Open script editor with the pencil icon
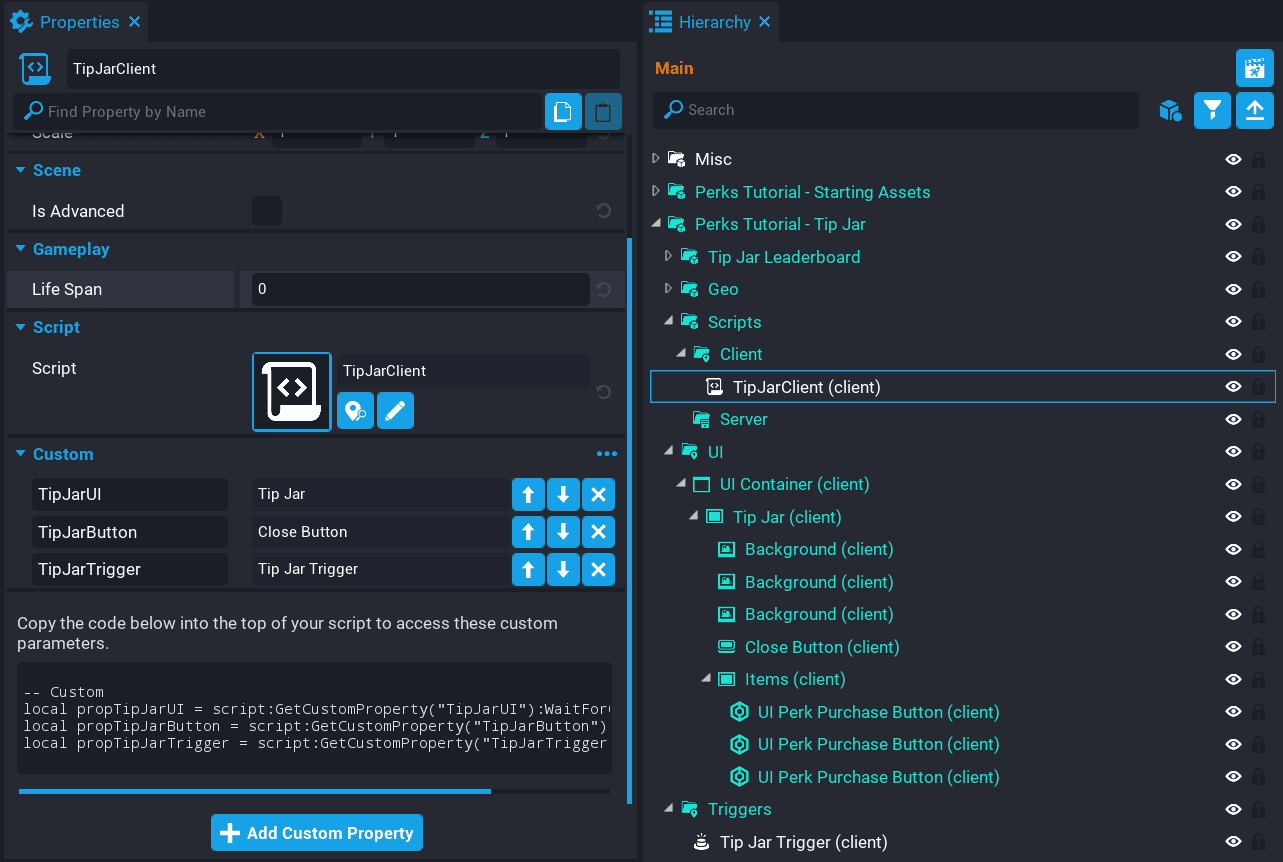1283x862 pixels. pos(395,410)
